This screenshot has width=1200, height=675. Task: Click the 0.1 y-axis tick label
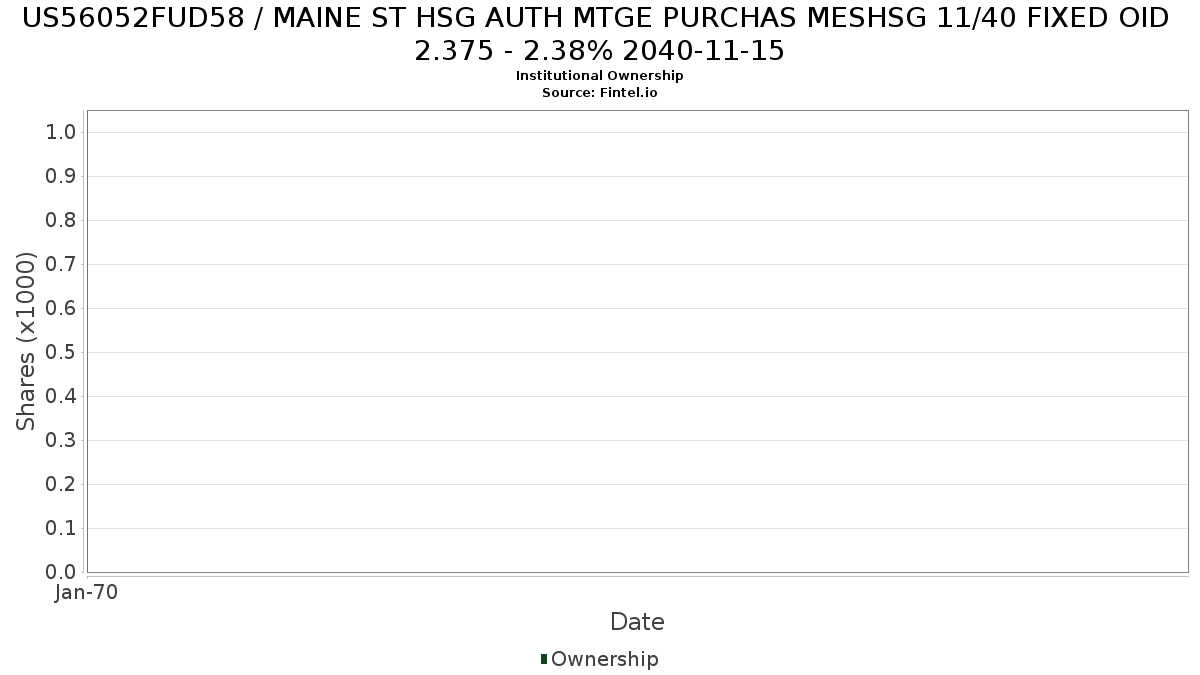pyautogui.click(x=61, y=529)
